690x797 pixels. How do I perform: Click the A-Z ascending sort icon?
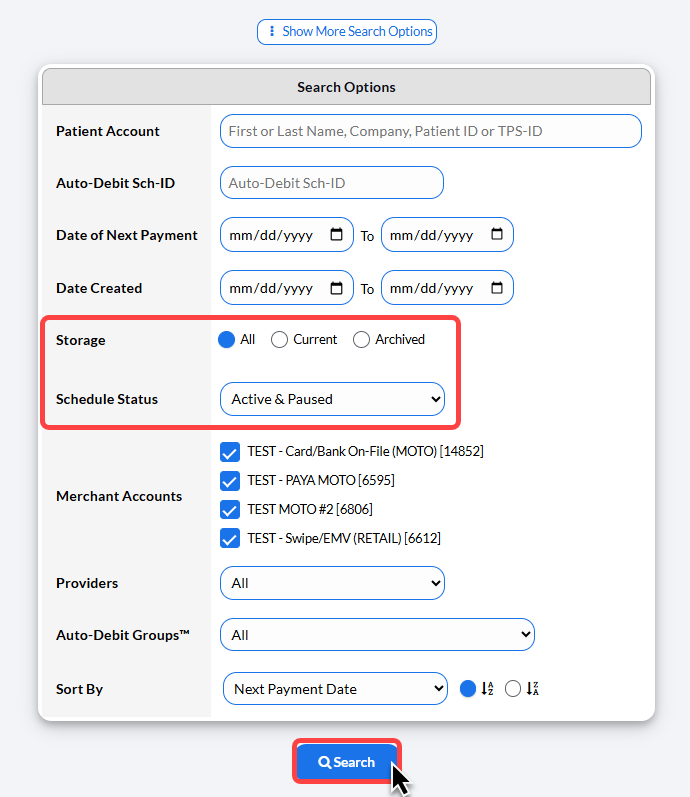pos(487,689)
